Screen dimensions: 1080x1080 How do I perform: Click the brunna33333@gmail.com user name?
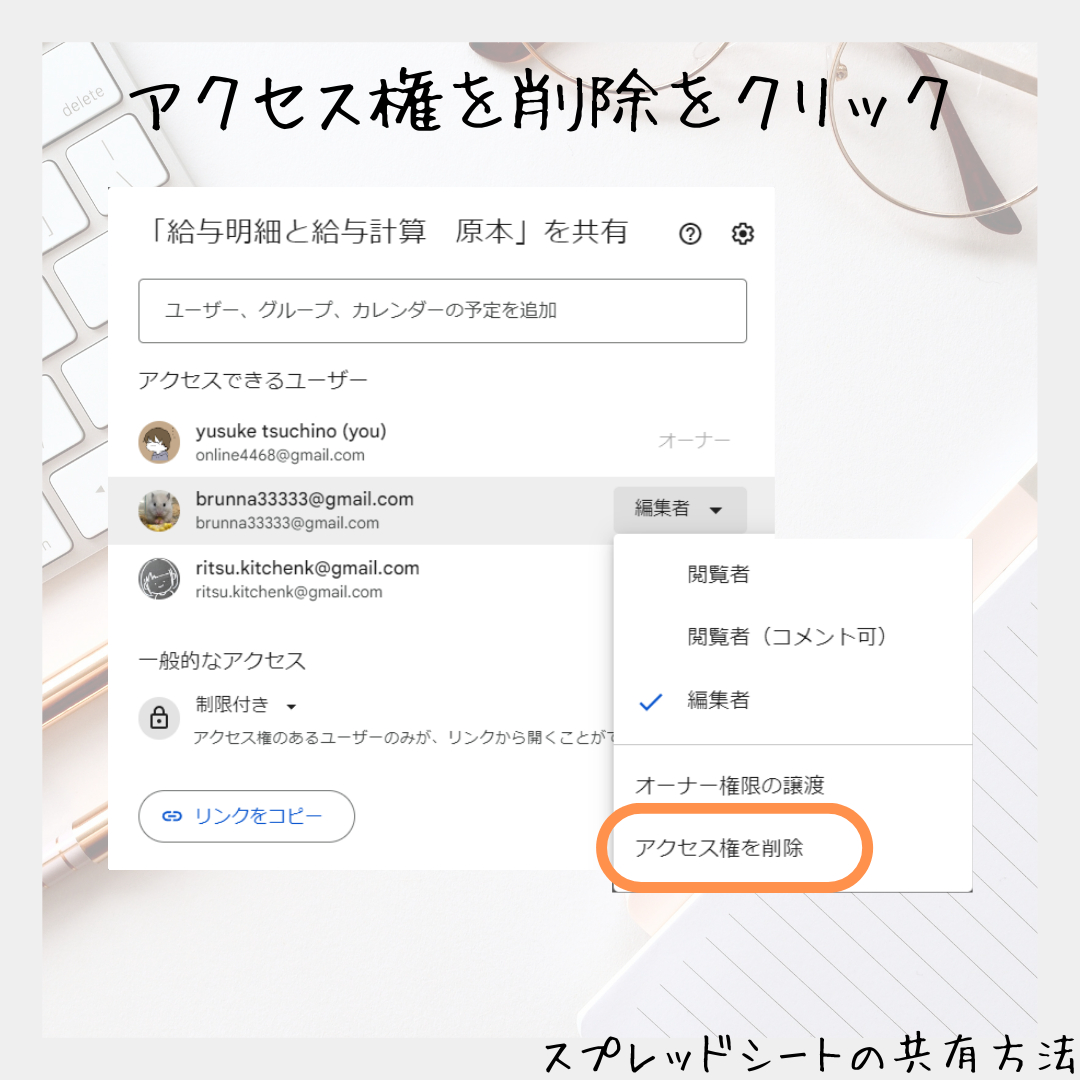pyautogui.click(x=304, y=499)
